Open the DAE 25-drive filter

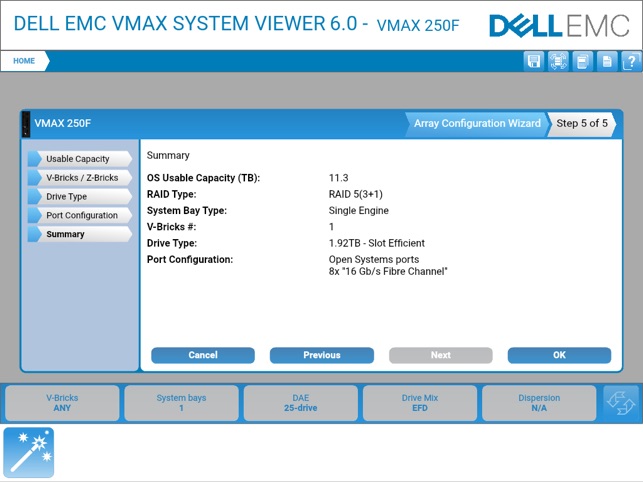pyautogui.click(x=301, y=403)
